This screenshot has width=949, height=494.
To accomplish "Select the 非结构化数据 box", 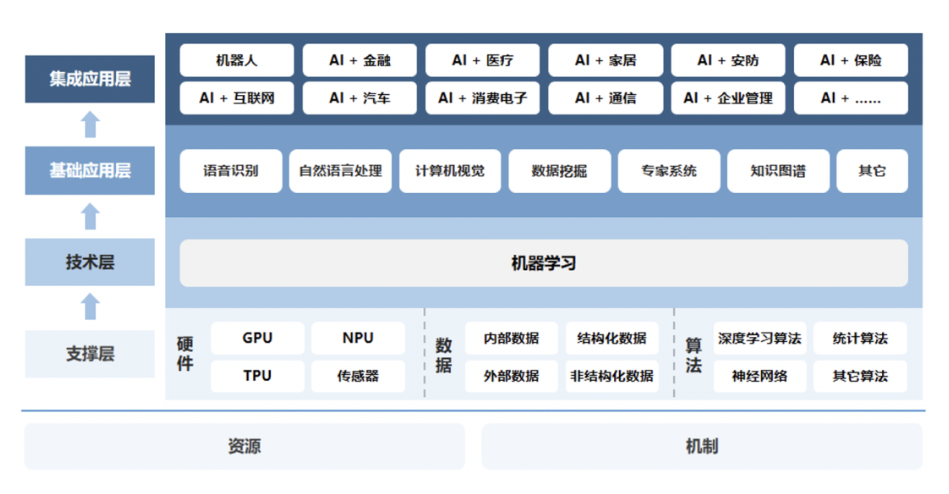I will 612,376.
